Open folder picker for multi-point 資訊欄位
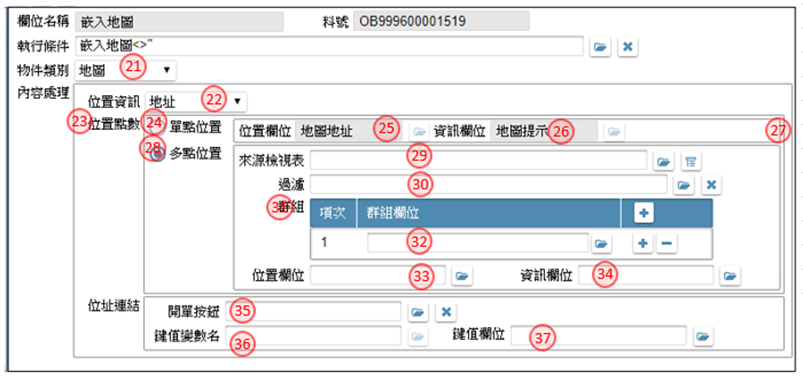The width and height of the screenshot is (803, 379). coord(730,276)
